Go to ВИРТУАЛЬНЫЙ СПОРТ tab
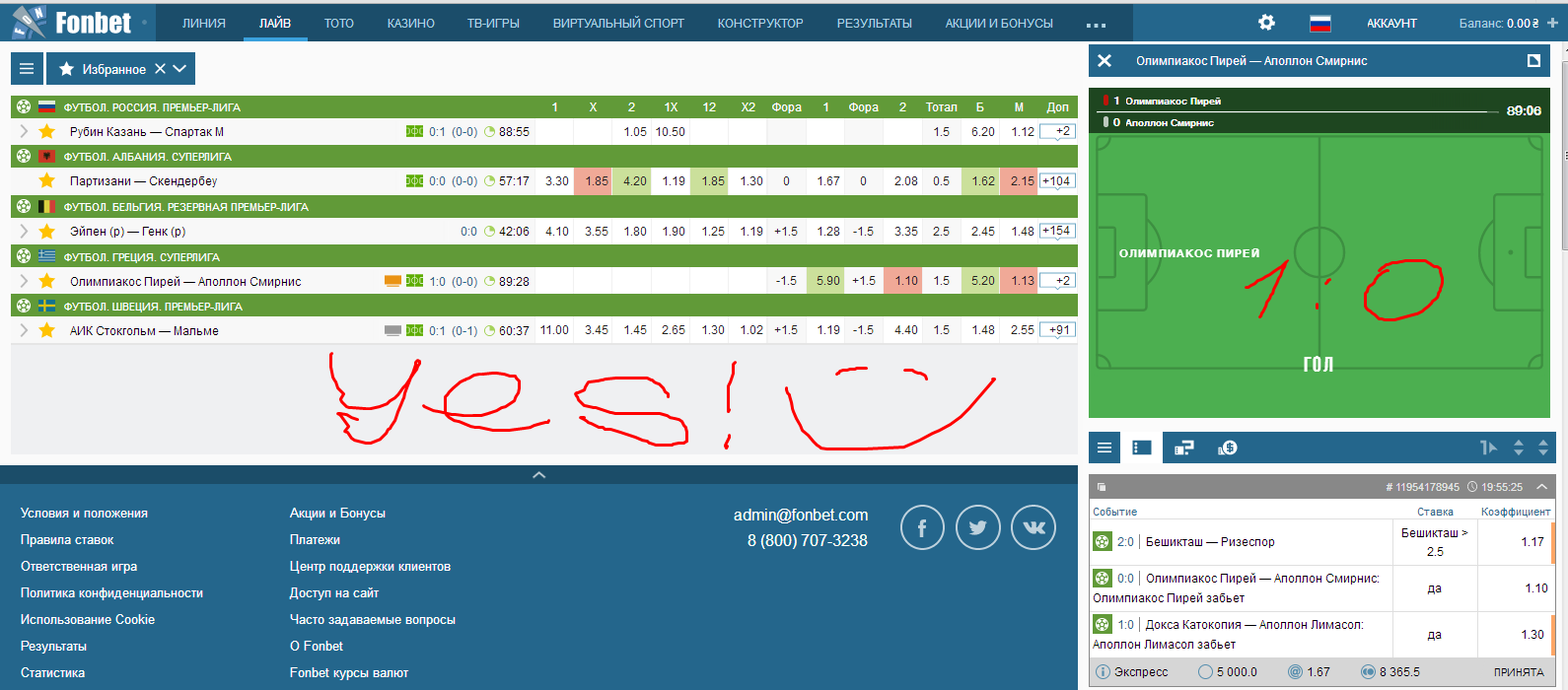Screen dimensions: 1568x690 [618, 23]
